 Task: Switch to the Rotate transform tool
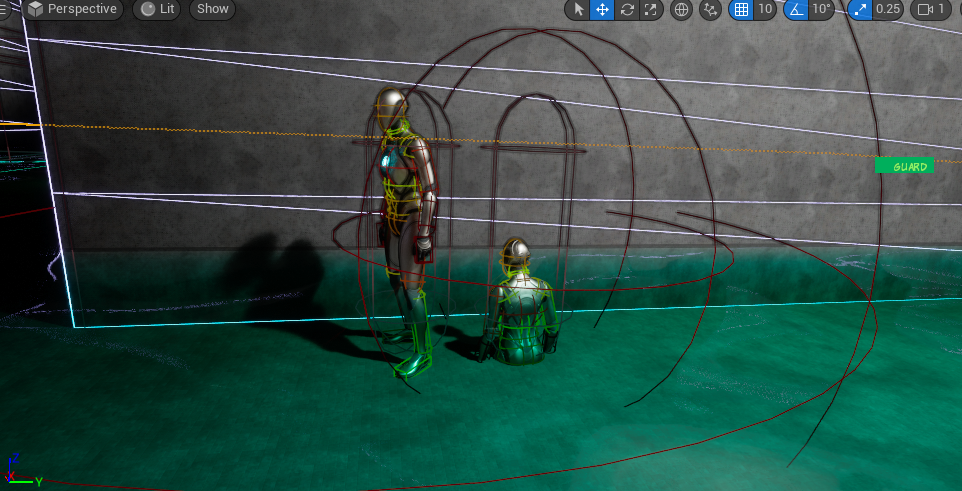(627, 9)
